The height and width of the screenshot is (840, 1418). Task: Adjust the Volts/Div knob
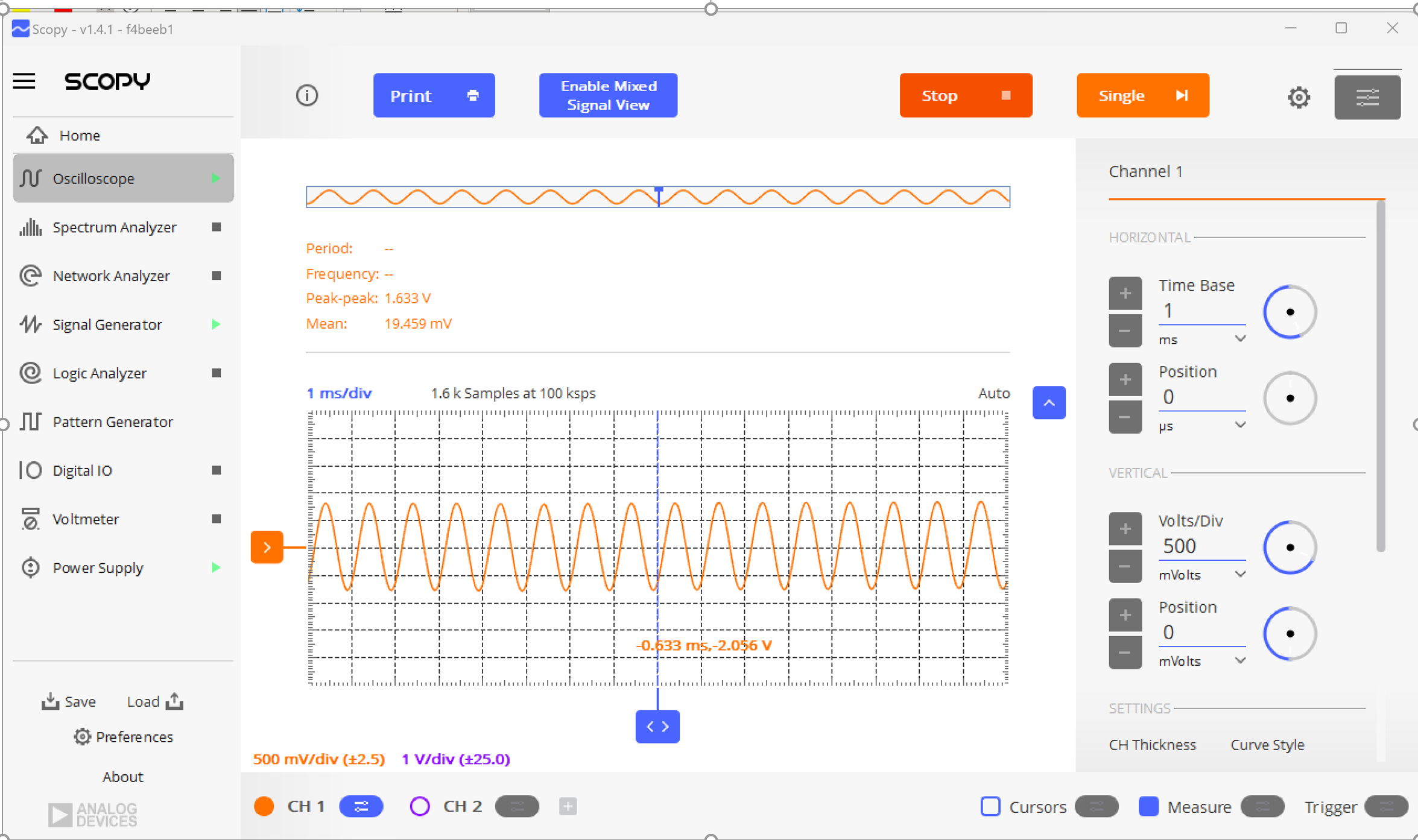tap(1290, 547)
